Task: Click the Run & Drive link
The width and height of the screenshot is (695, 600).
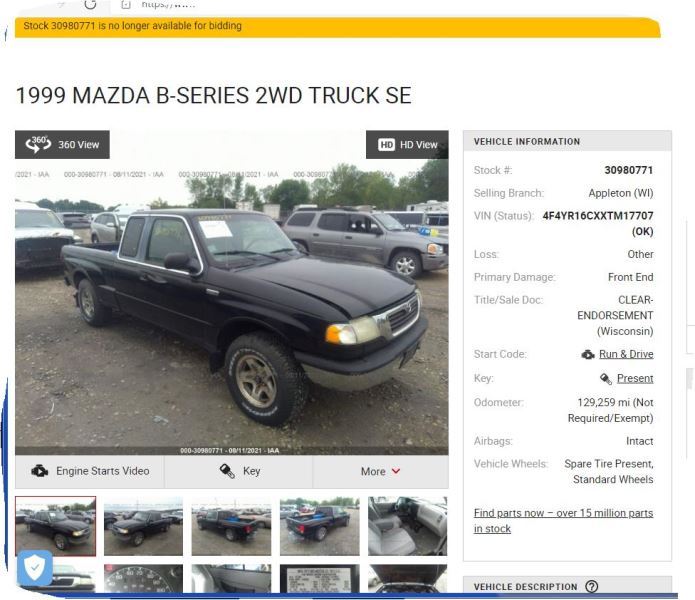Action: tap(626, 354)
